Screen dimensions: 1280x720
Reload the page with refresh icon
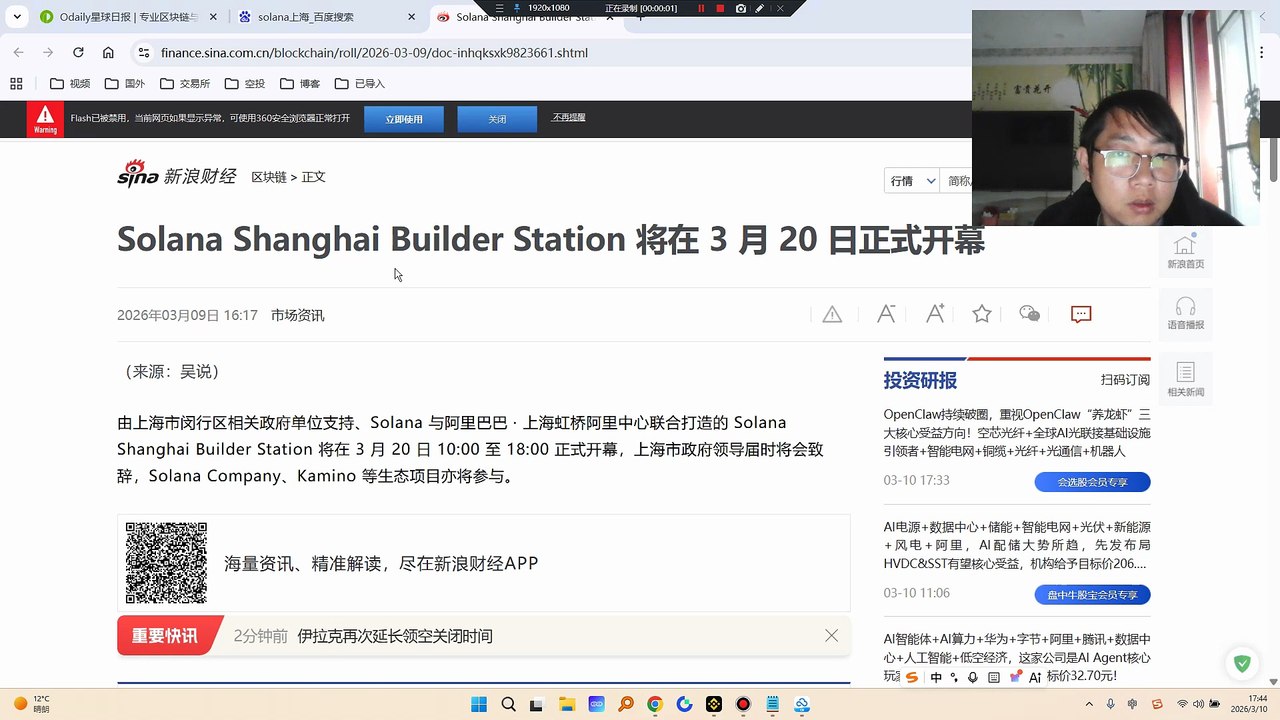pyautogui.click(x=76, y=52)
